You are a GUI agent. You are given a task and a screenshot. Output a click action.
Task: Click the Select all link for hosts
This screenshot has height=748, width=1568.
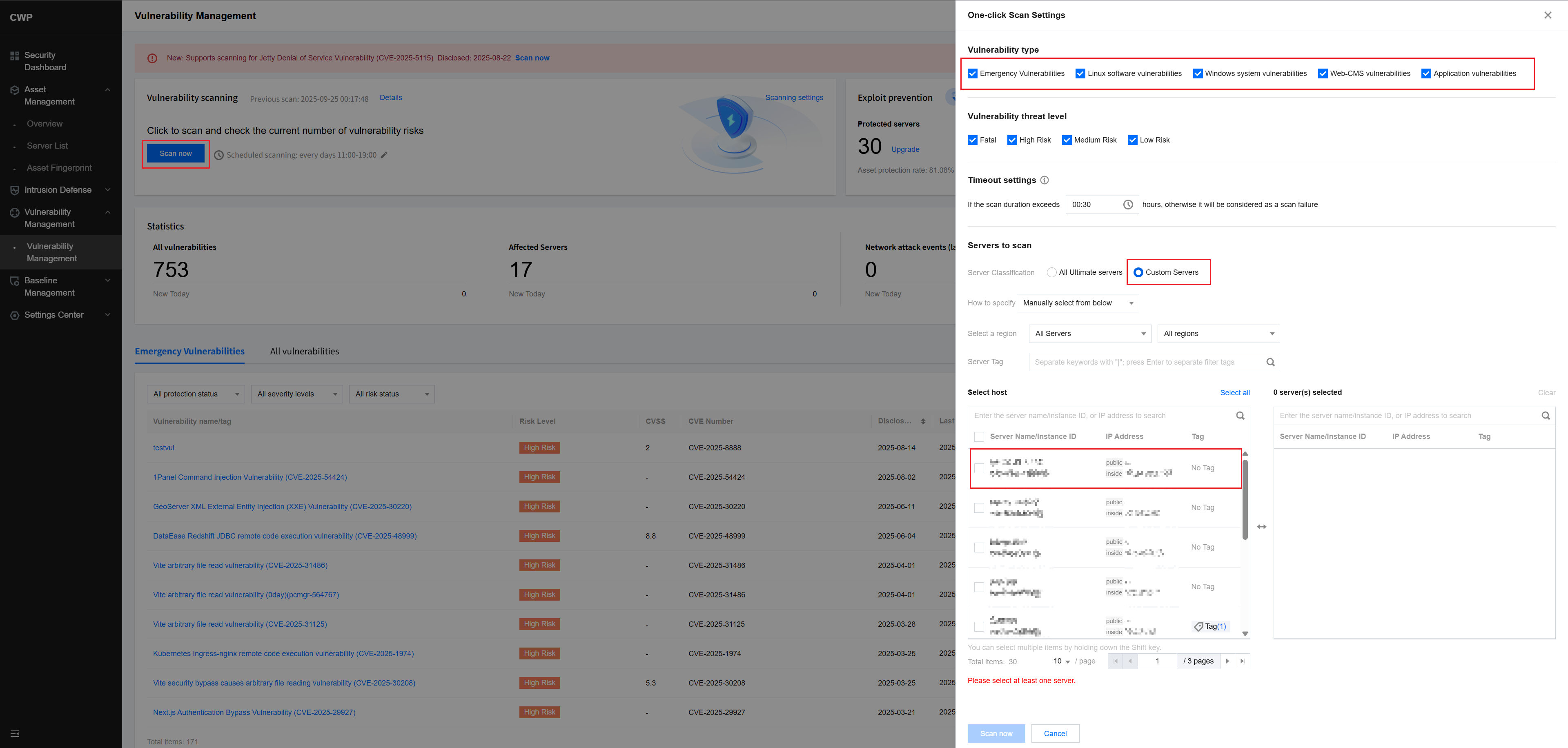(1234, 392)
